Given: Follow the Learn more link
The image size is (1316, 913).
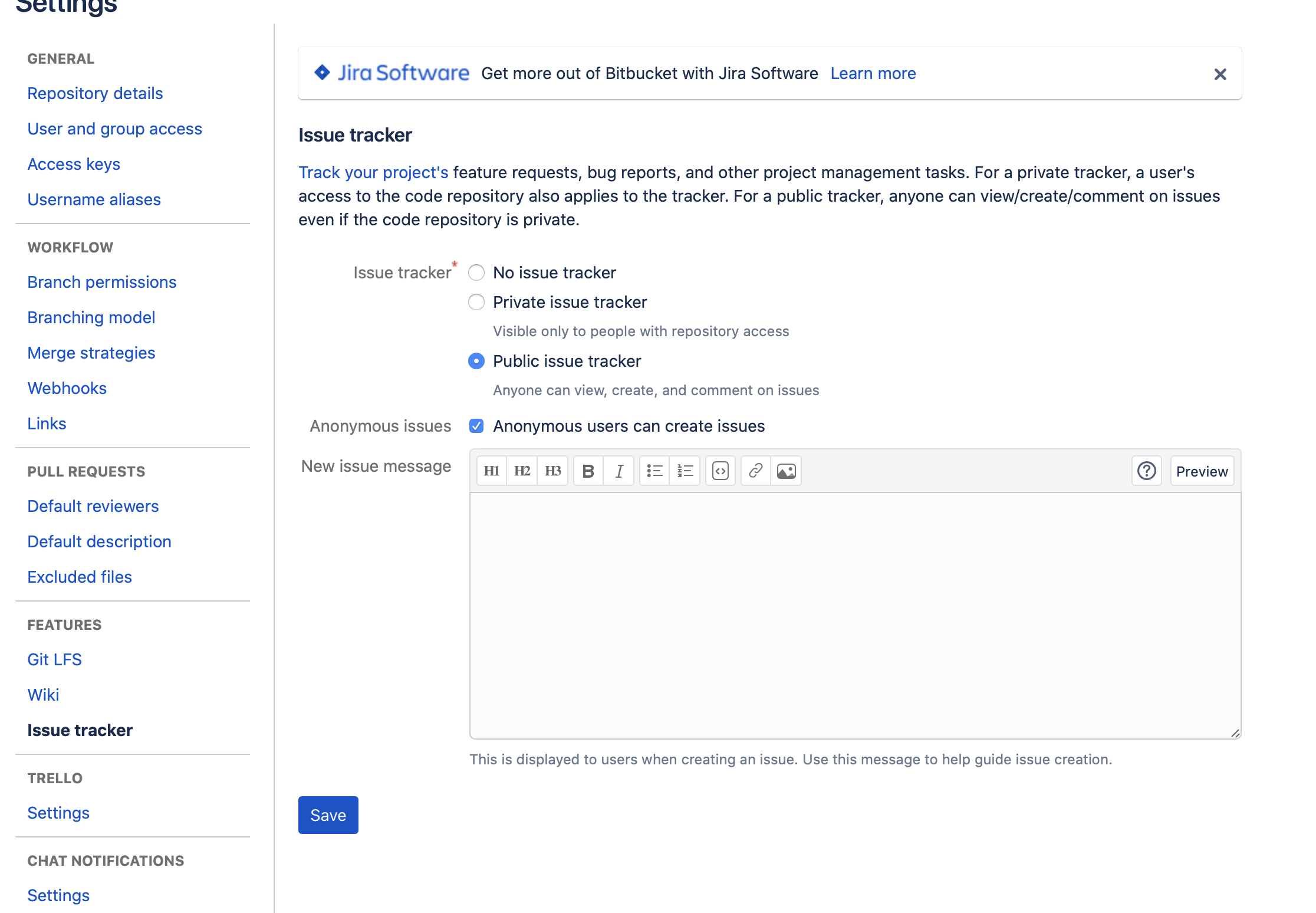Looking at the screenshot, I should coord(873,73).
